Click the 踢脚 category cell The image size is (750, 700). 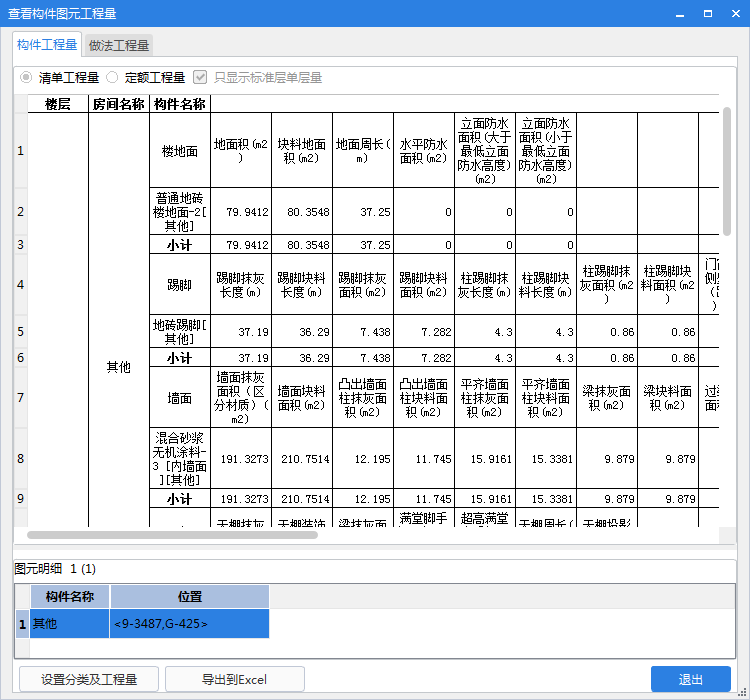pos(180,285)
